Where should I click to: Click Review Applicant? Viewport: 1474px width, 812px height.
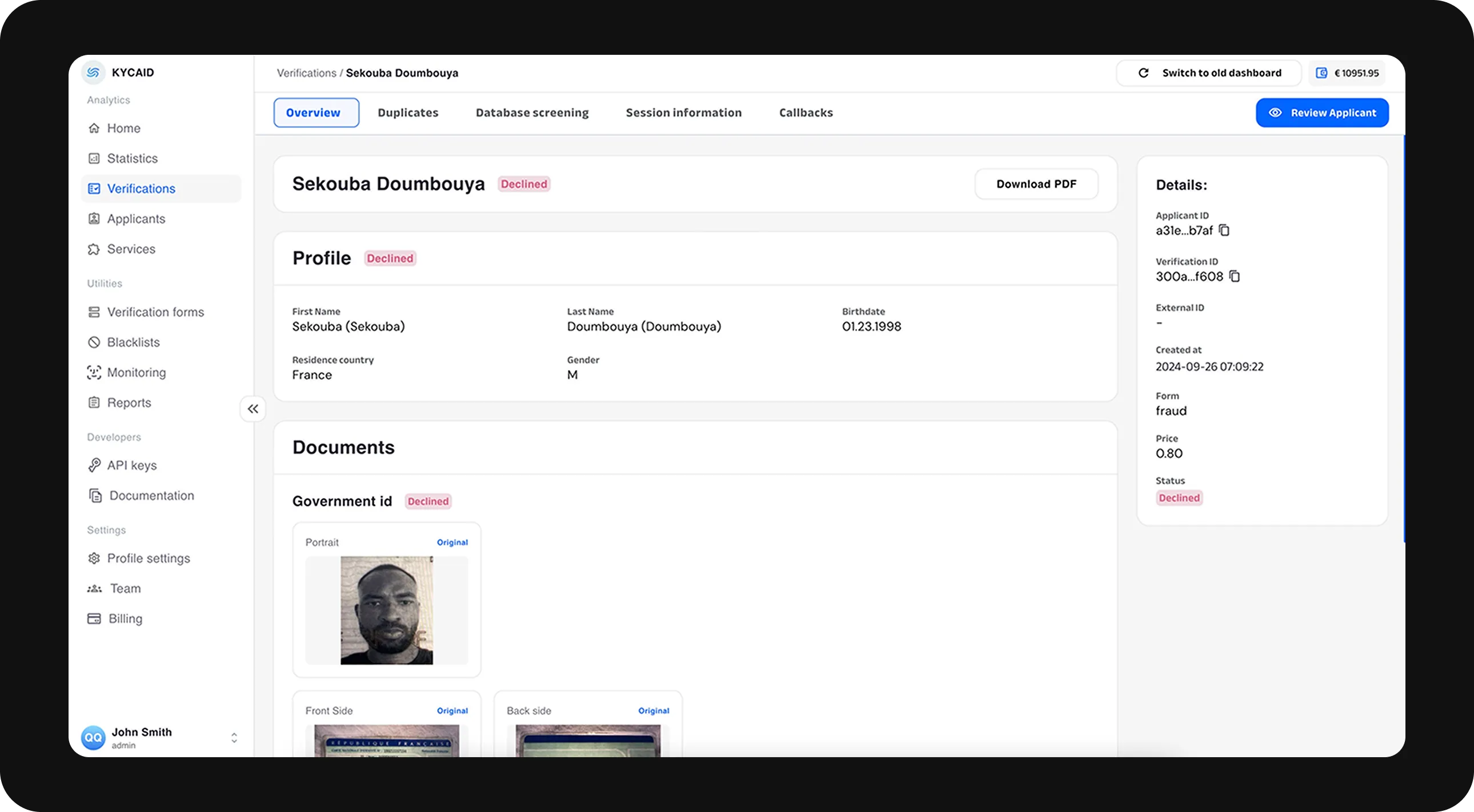tap(1323, 112)
